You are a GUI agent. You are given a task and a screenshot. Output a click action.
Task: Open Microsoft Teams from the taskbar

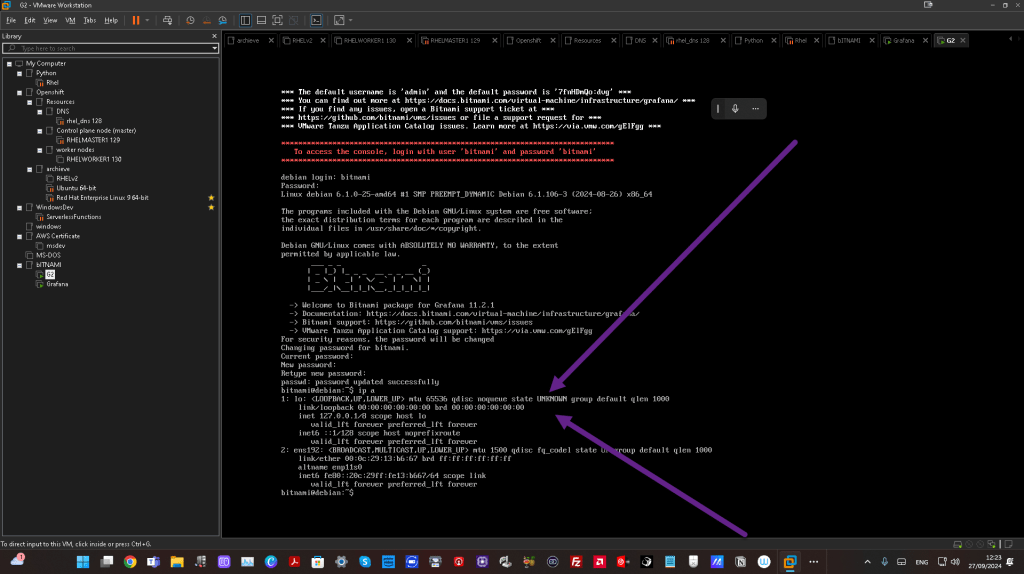coord(153,562)
